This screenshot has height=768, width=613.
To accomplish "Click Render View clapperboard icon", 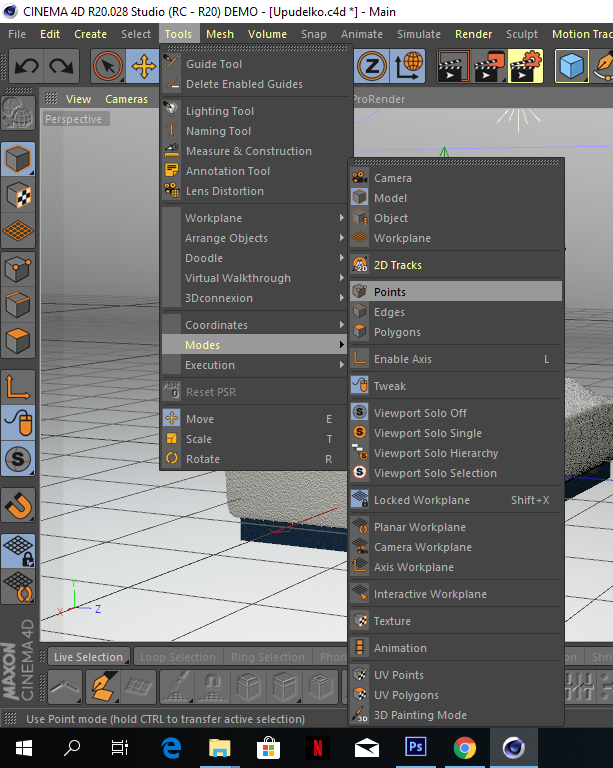I will (453, 66).
